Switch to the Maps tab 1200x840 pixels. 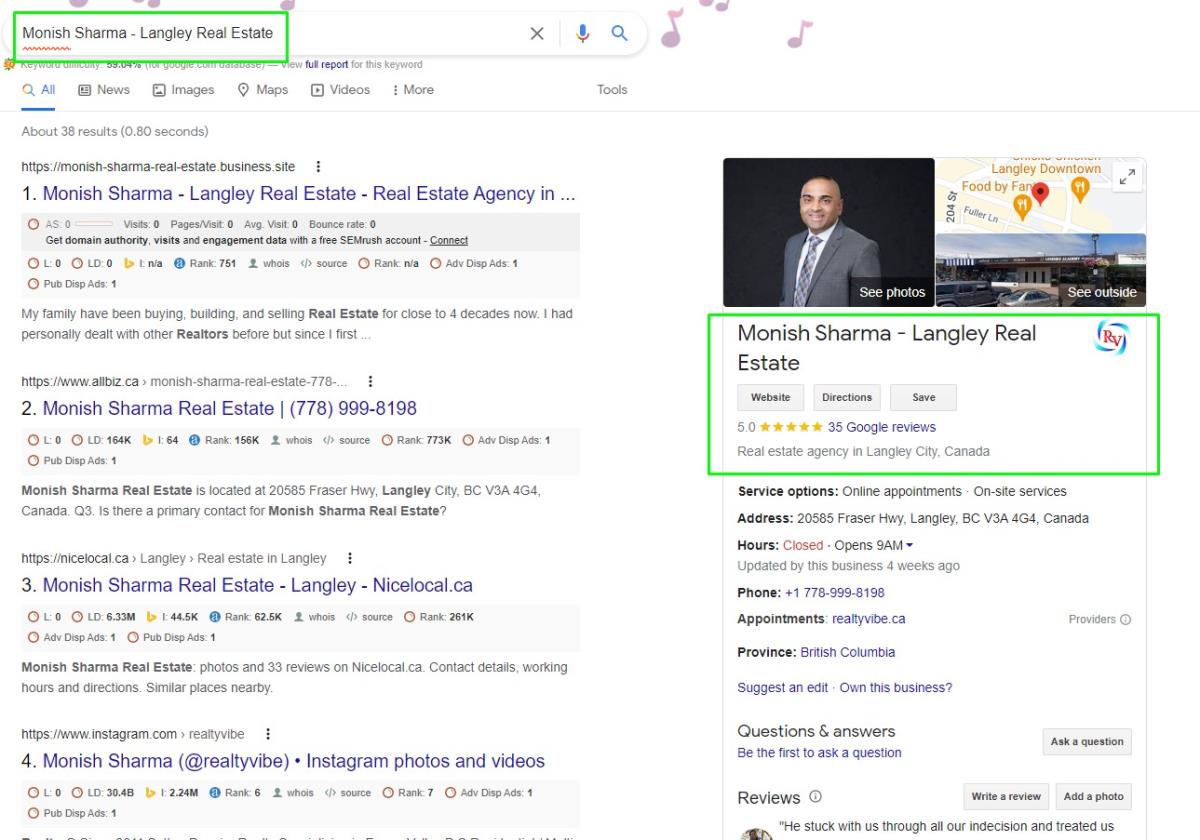[263, 90]
